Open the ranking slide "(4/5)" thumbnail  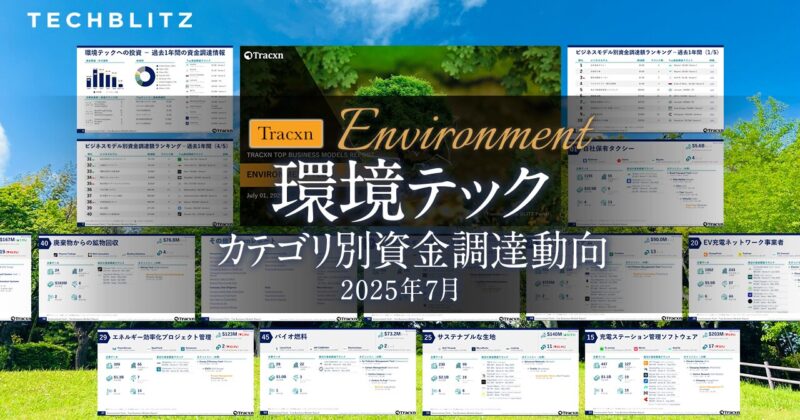tap(155, 183)
